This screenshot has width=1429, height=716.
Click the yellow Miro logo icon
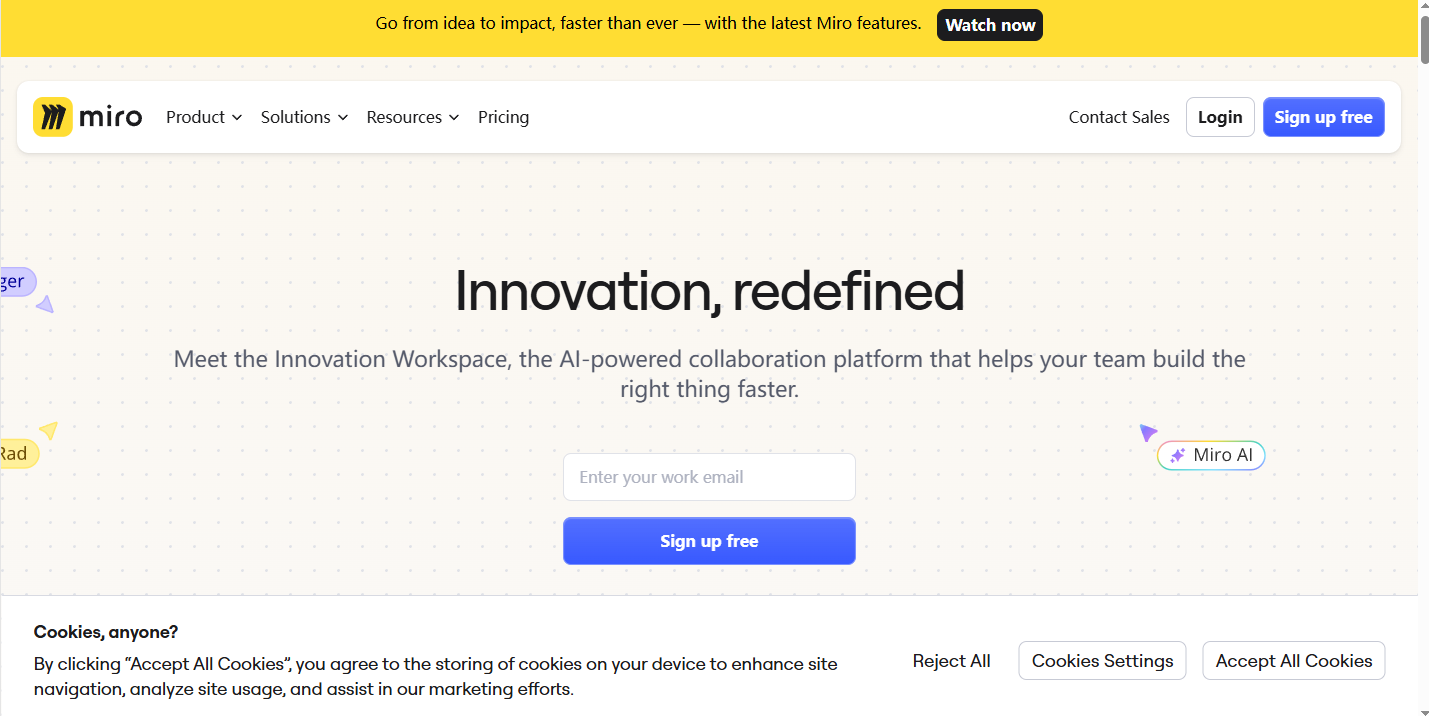[x=53, y=117]
